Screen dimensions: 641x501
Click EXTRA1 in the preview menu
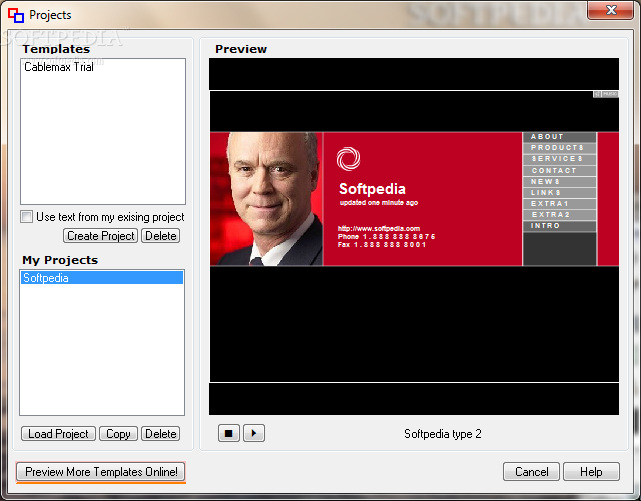[x=559, y=204]
